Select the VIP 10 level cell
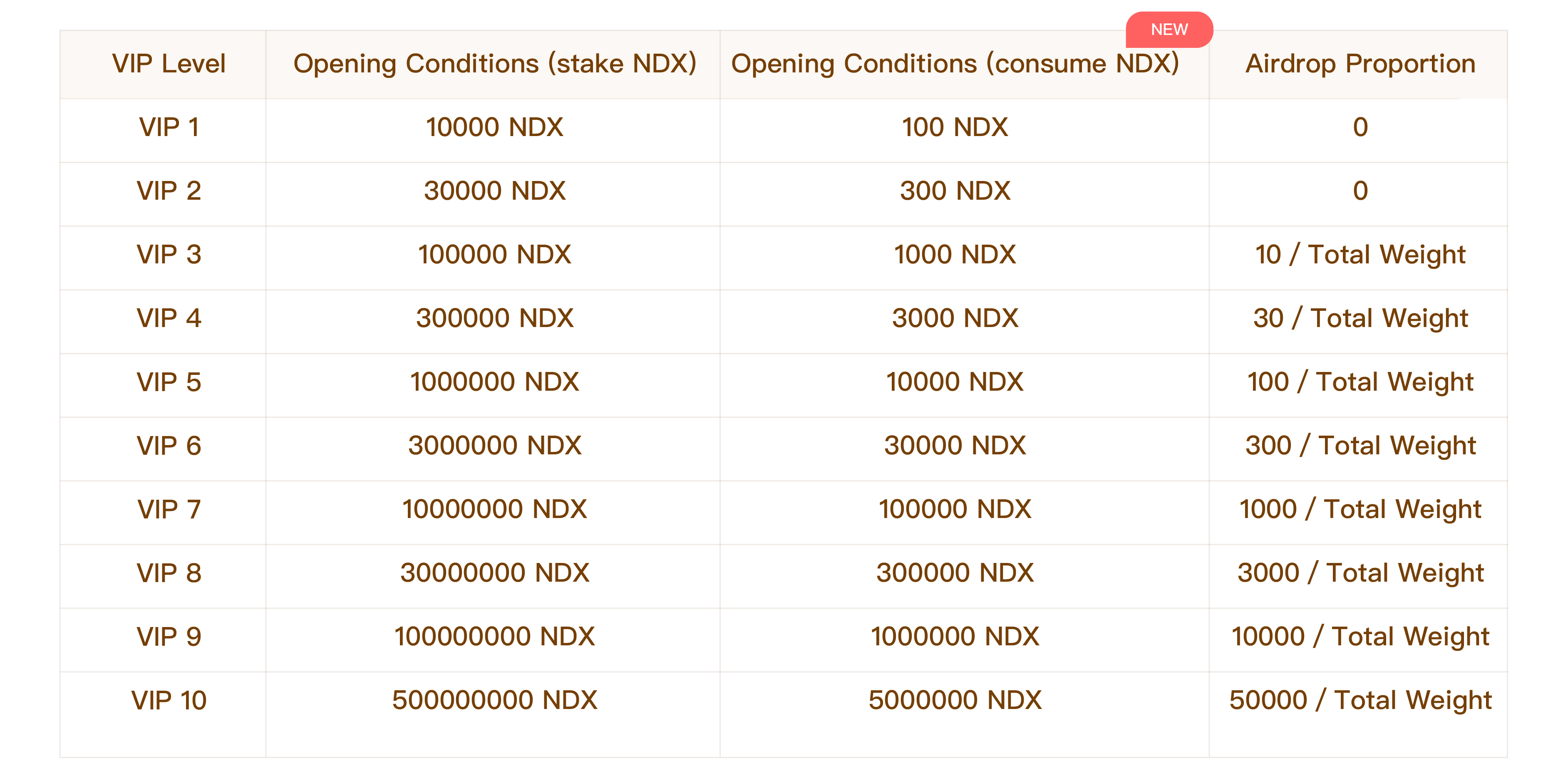The image size is (1568, 766). click(x=169, y=700)
